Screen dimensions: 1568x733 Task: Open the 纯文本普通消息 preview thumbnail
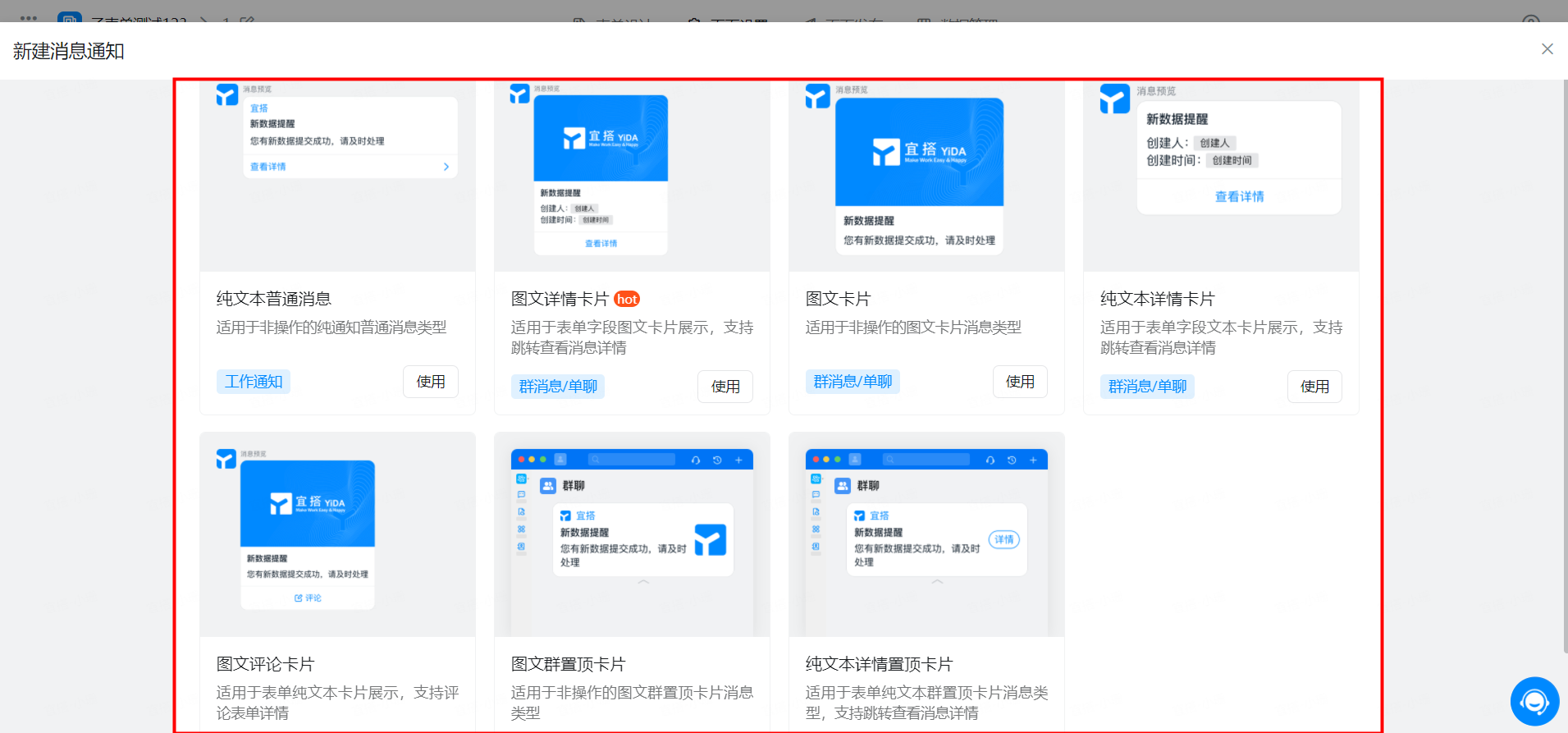pos(337,176)
